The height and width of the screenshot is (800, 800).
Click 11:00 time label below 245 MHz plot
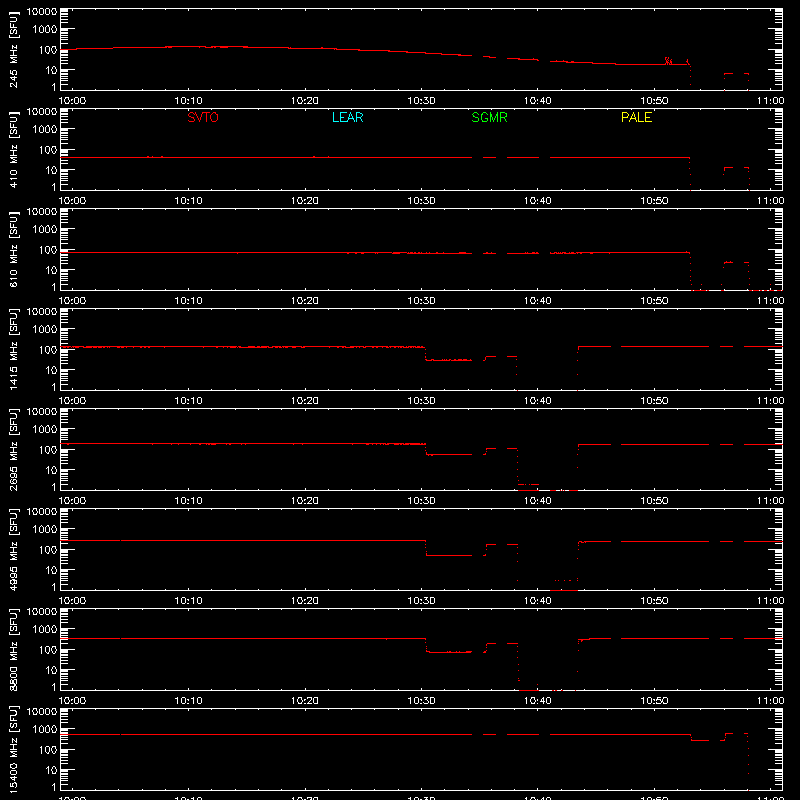click(x=770, y=101)
